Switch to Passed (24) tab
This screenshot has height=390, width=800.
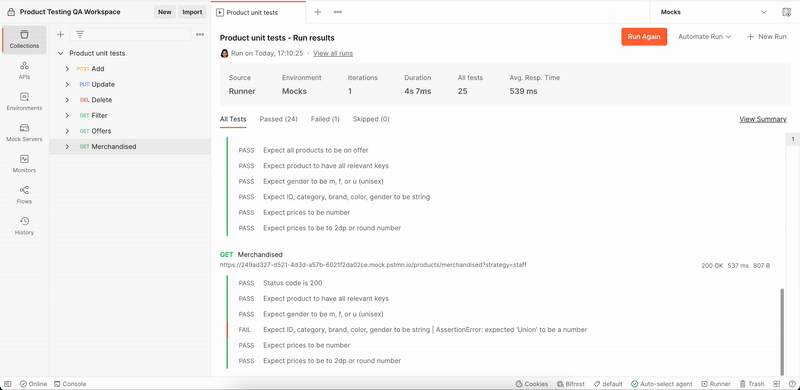point(279,119)
